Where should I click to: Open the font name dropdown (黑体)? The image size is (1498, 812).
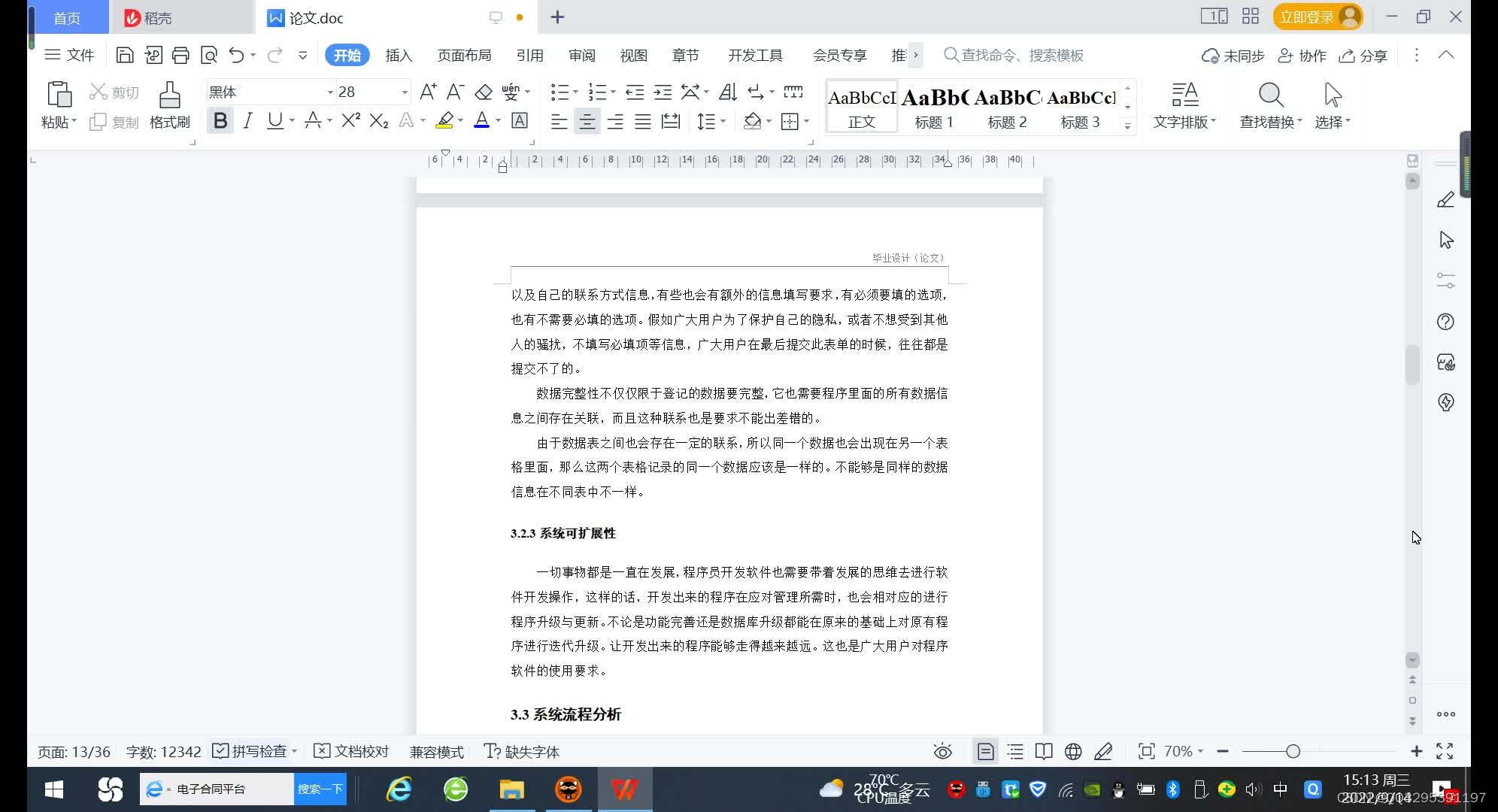click(x=329, y=92)
